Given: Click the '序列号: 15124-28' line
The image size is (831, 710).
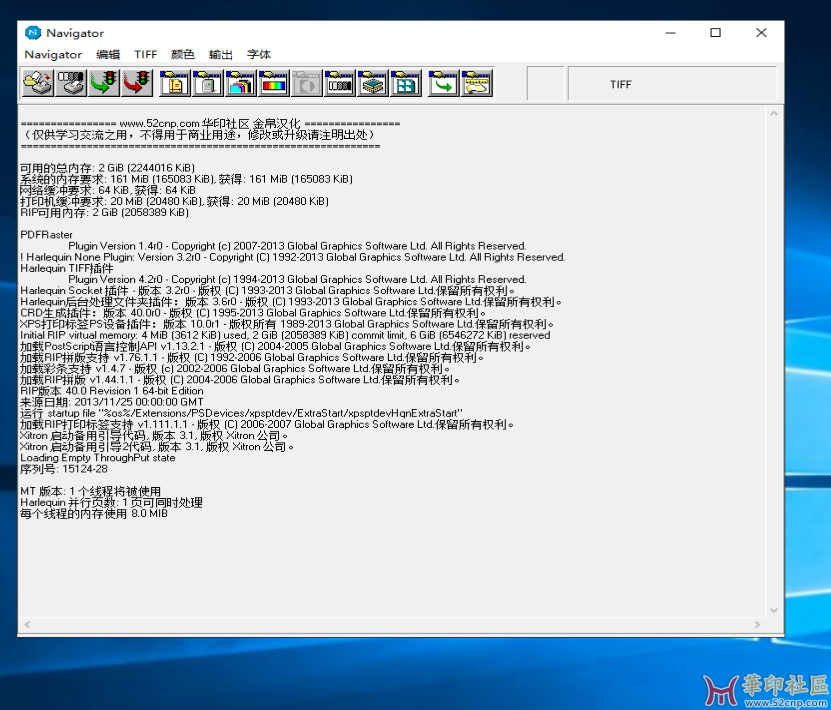Looking at the screenshot, I should point(64,468).
